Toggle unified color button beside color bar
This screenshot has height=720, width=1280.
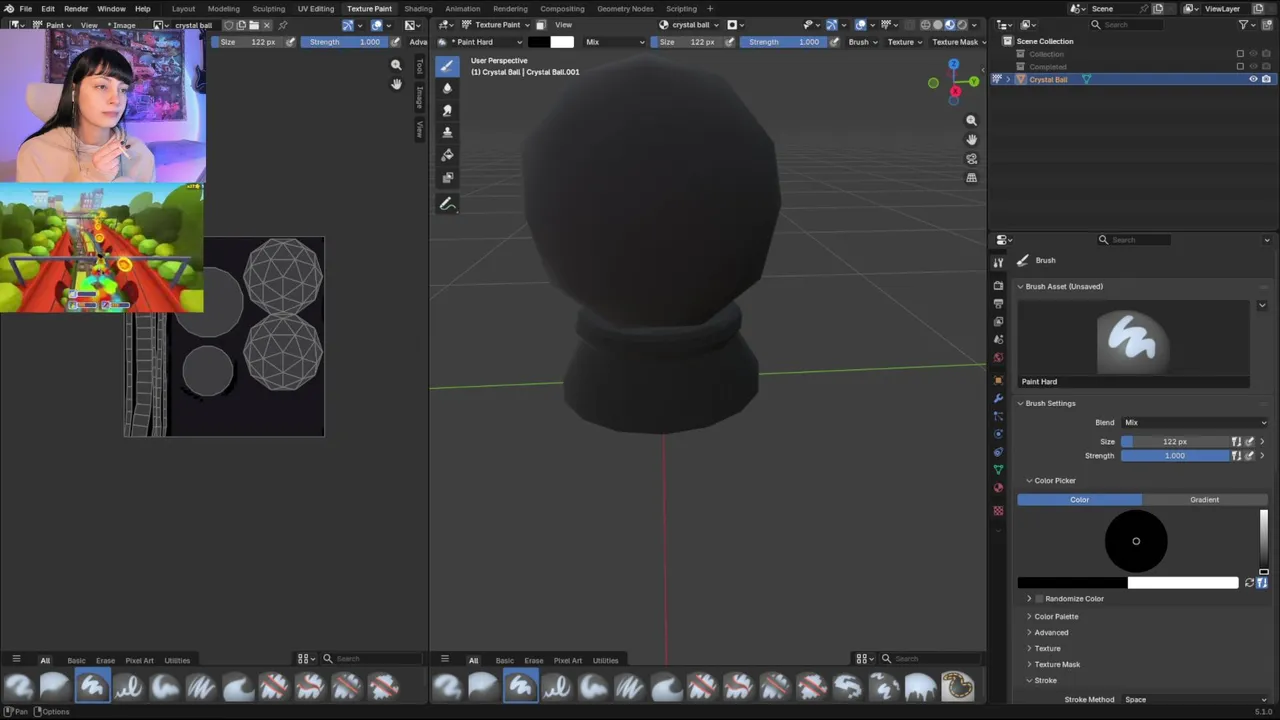click(x=1262, y=583)
